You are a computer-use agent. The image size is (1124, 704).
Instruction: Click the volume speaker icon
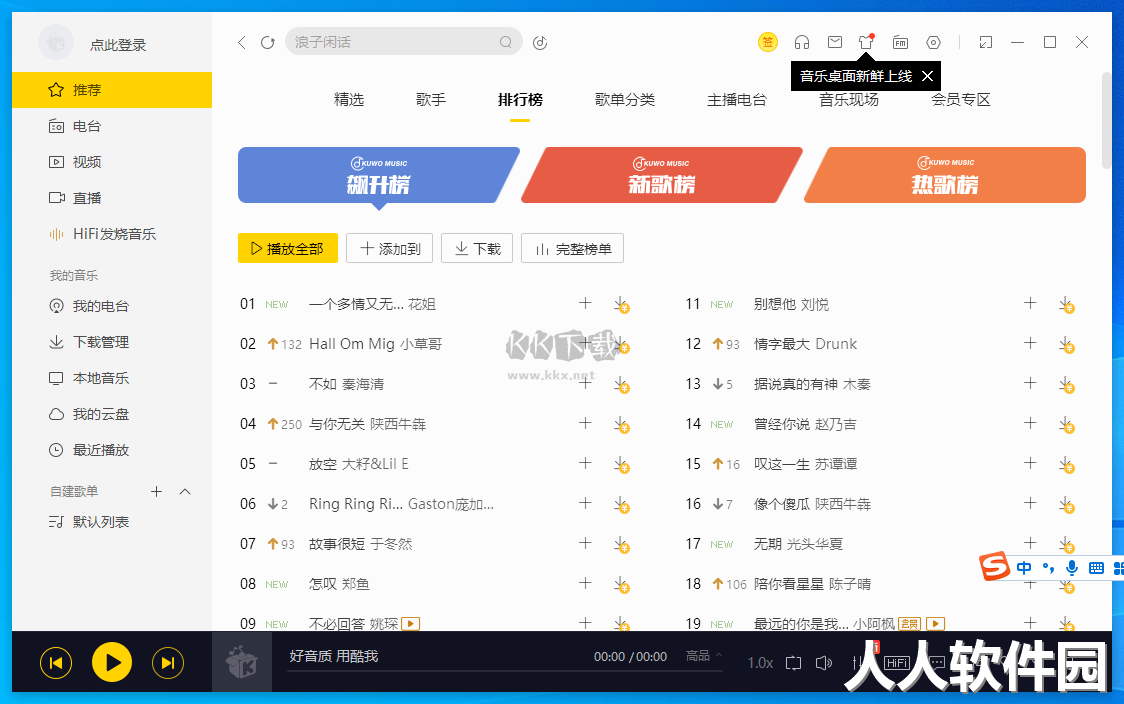point(824,663)
